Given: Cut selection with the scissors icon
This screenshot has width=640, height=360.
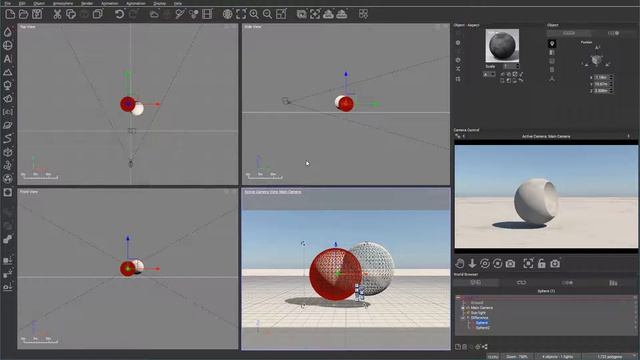Looking at the screenshot, I should click(57, 14).
